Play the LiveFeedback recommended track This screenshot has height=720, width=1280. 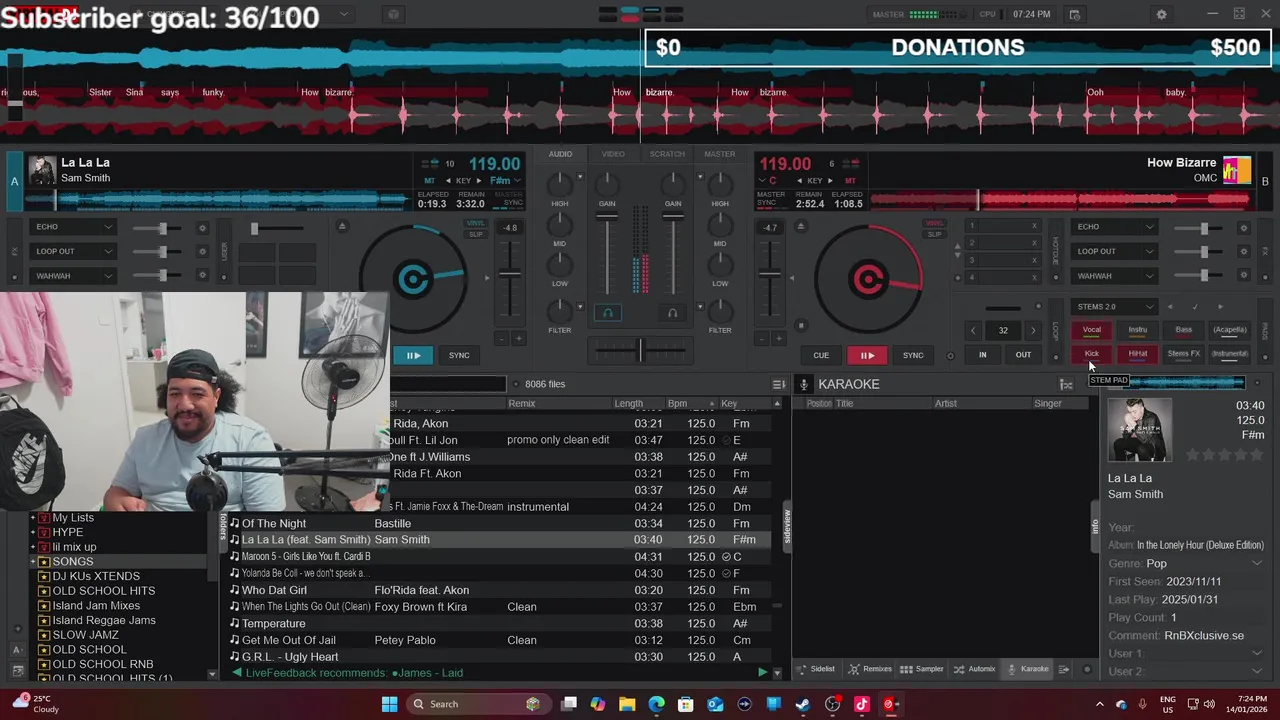[762, 673]
